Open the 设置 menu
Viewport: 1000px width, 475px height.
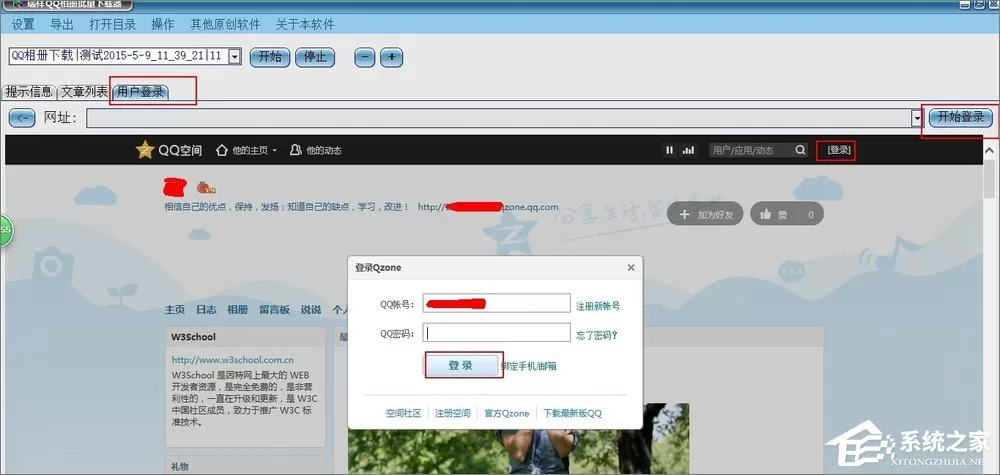[x=23, y=25]
